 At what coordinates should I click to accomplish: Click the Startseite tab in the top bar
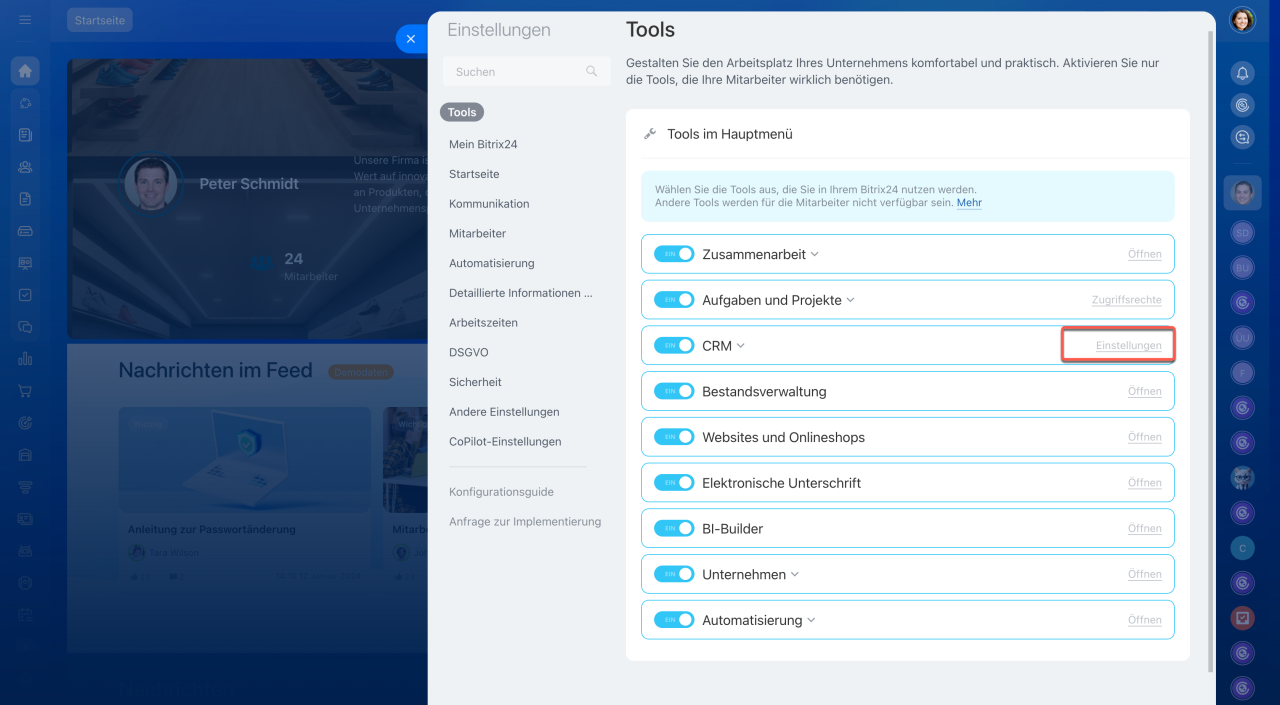[x=100, y=20]
